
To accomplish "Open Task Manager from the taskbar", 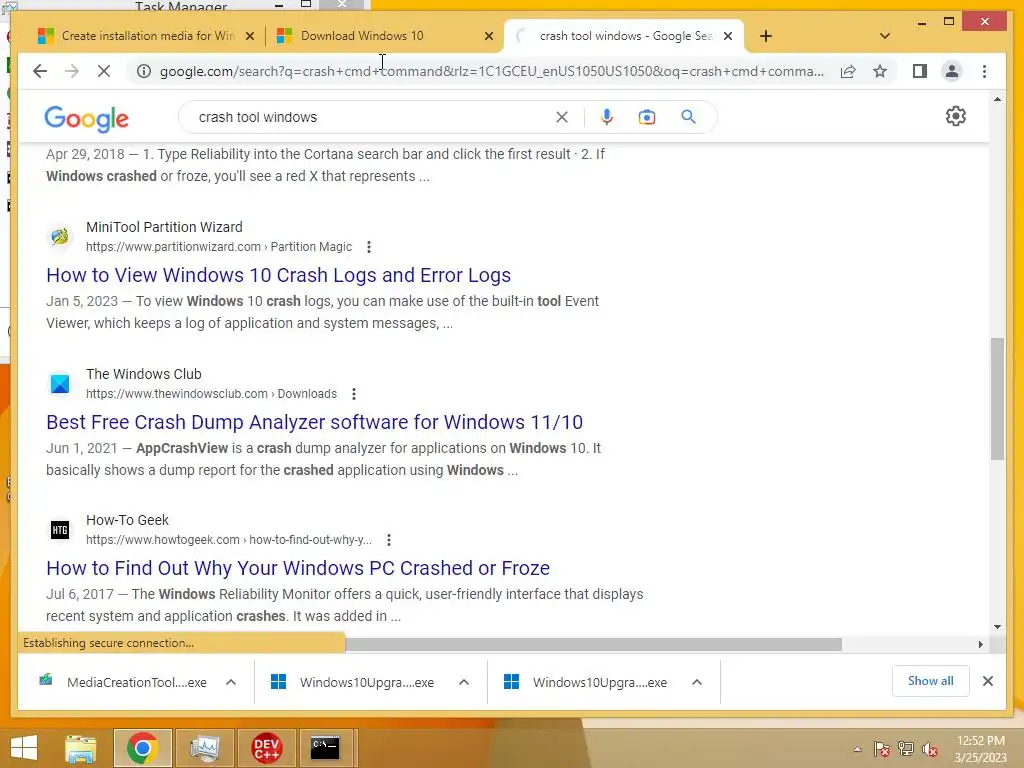I will 204,748.
